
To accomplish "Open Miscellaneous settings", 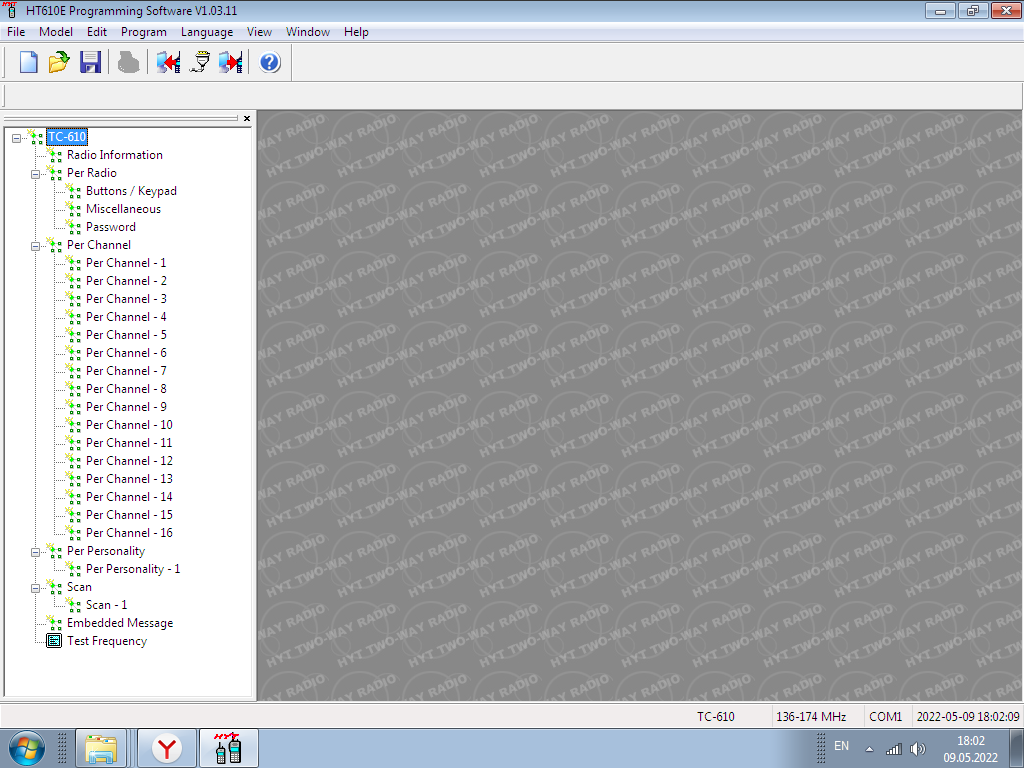I will (123, 209).
